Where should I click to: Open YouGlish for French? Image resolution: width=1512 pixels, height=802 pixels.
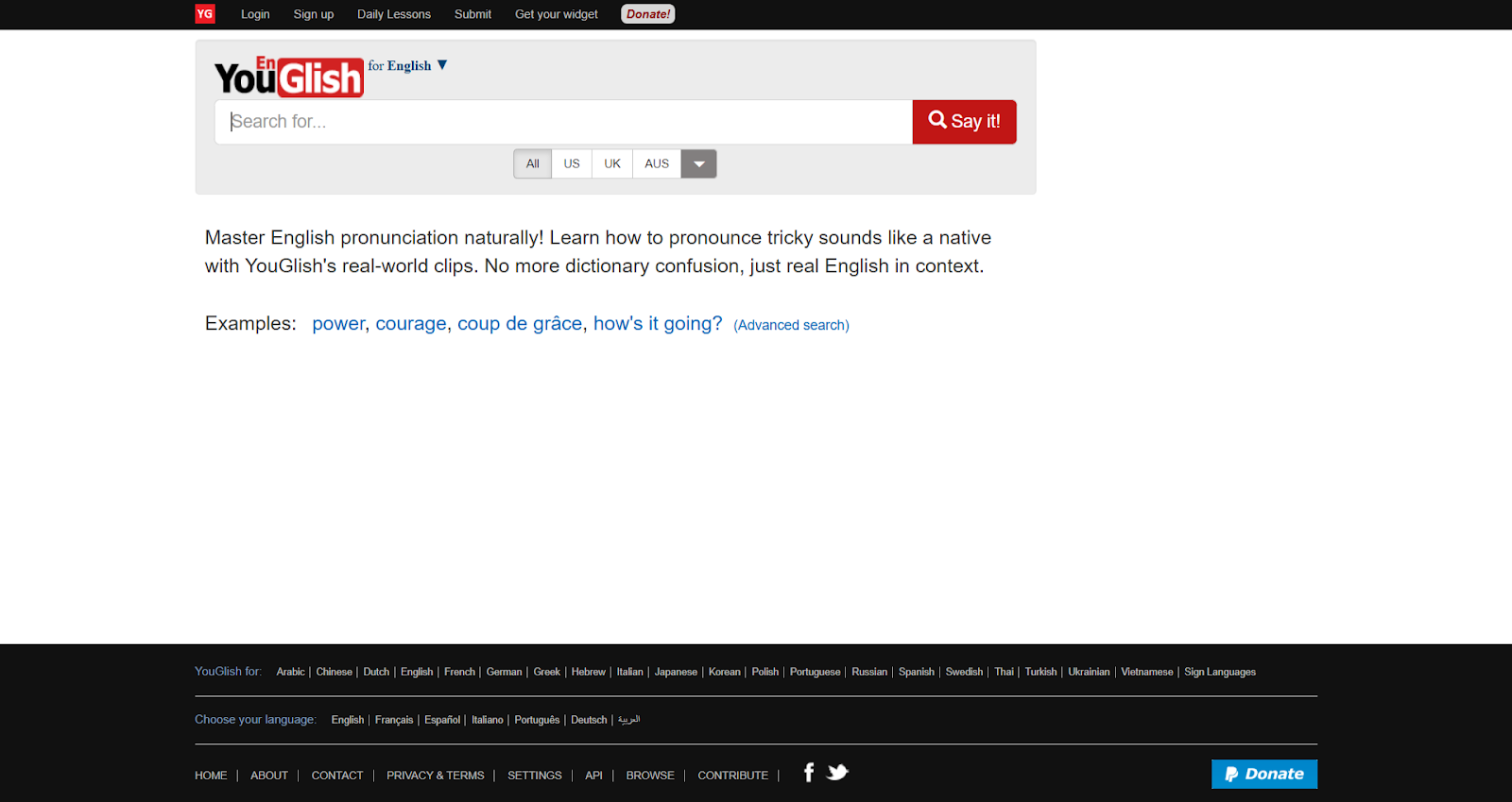point(459,672)
